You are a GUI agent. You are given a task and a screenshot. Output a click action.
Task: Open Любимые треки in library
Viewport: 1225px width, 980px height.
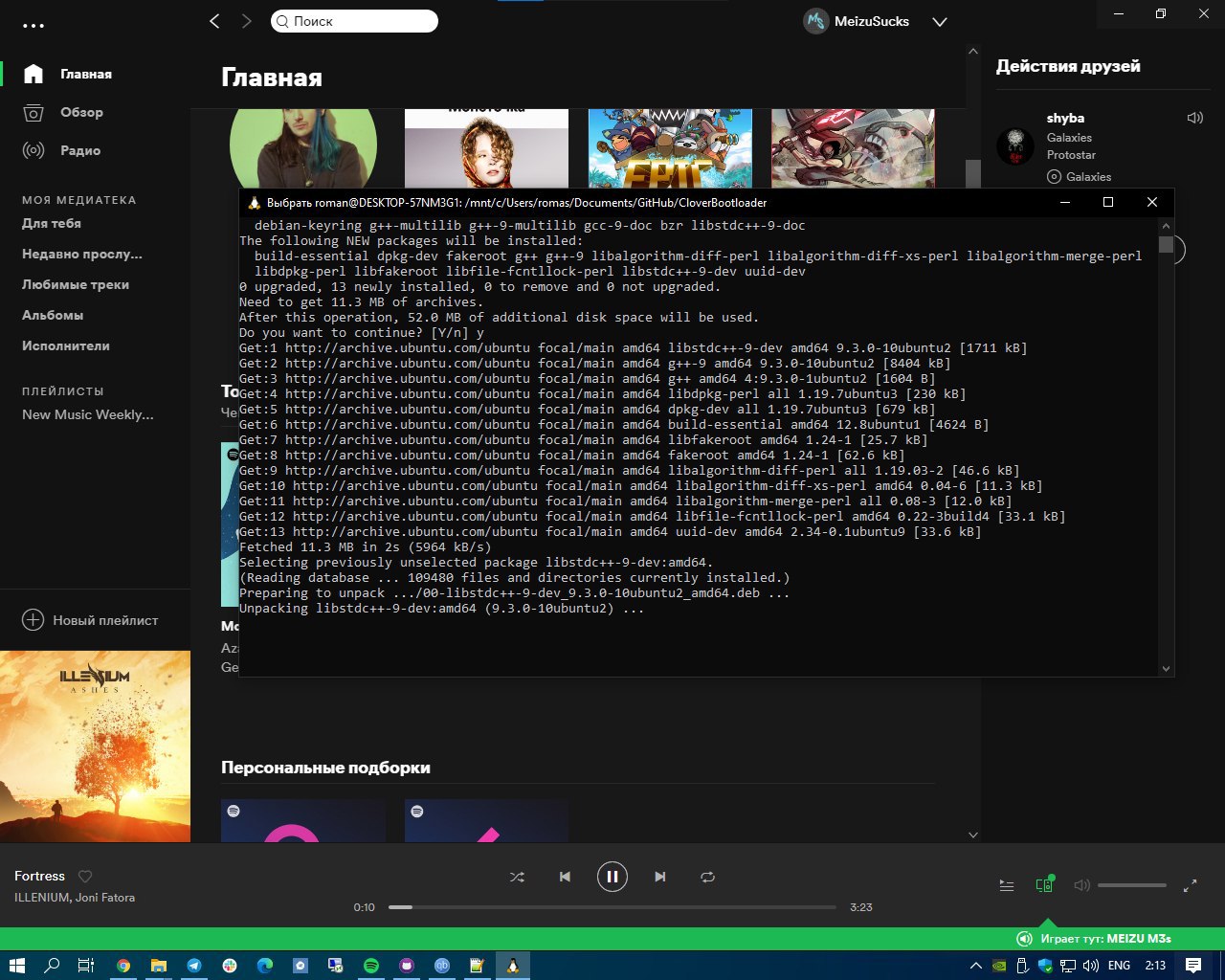click(76, 284)
